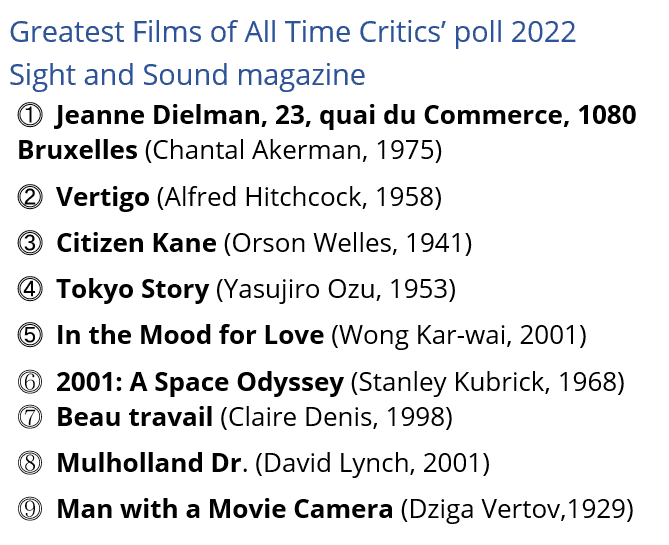The width and height of the screenshot is (669, 545).
Task: Click the bold "Vertigo" title
Action: click(x=103, y=197)
